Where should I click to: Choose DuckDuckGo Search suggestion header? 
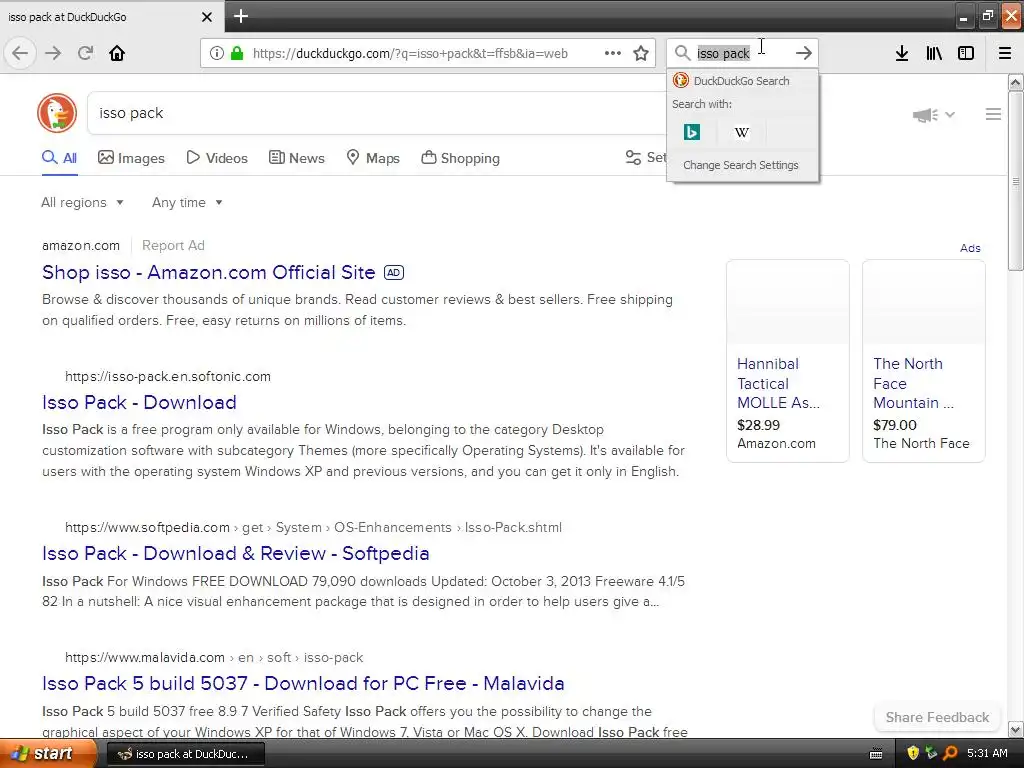(743, 81)
